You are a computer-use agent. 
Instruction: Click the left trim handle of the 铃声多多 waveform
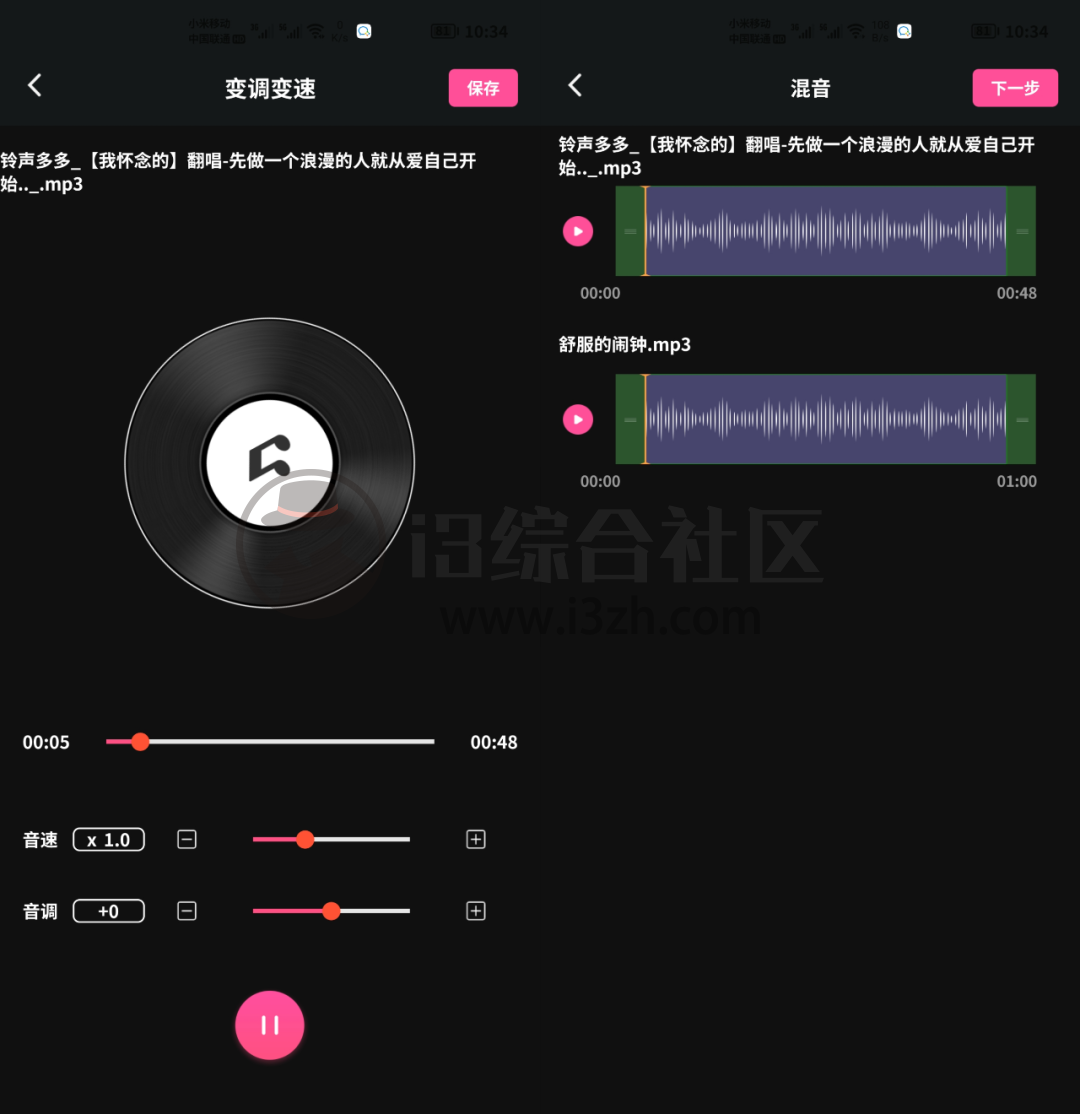click(630, 231)
